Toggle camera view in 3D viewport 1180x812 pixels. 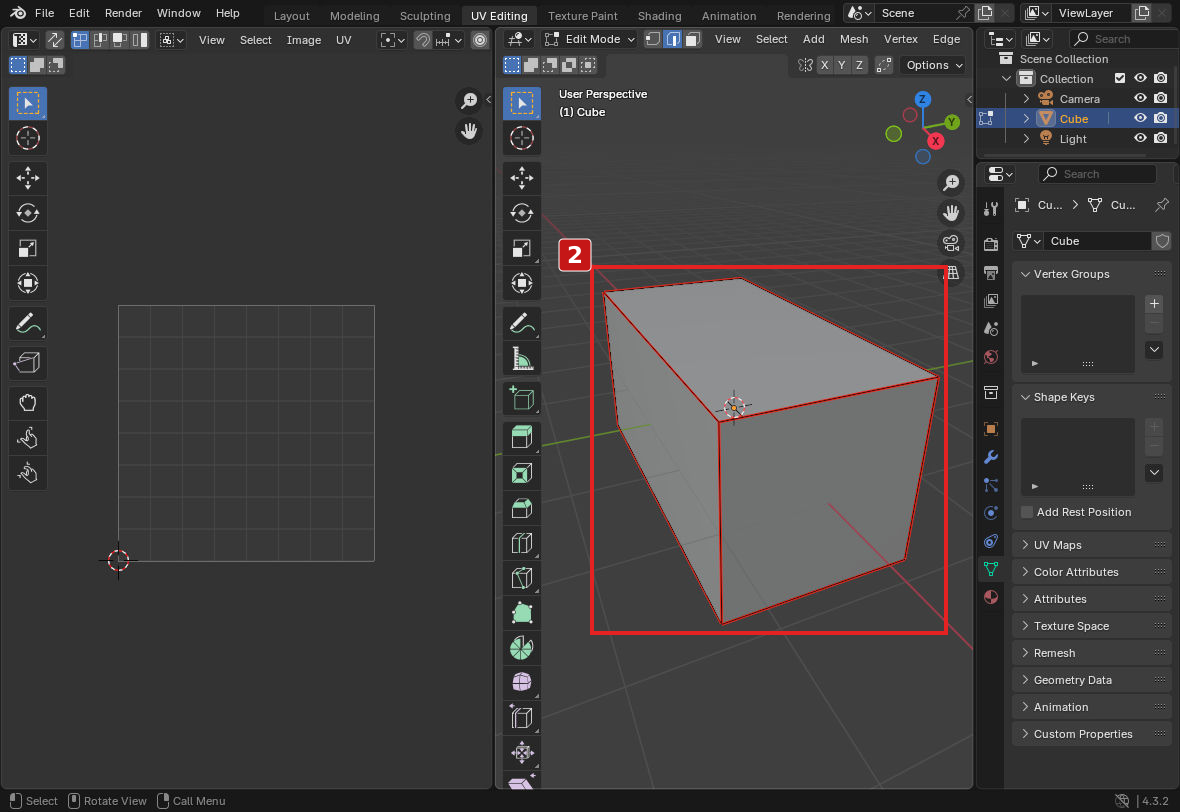951,243
